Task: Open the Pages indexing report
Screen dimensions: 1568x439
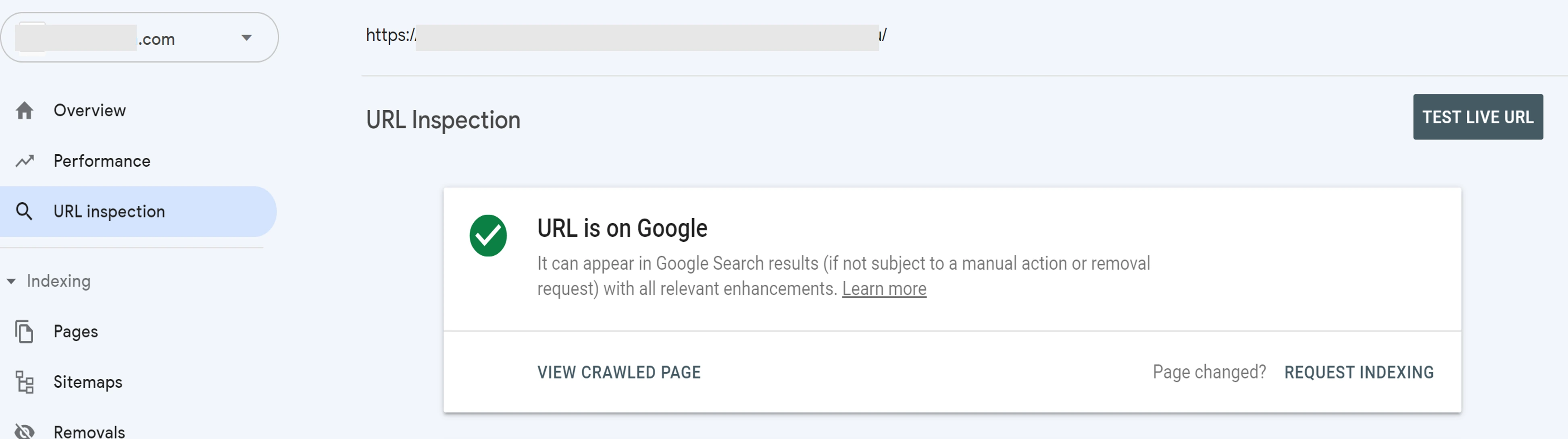Action: (75, 331)
